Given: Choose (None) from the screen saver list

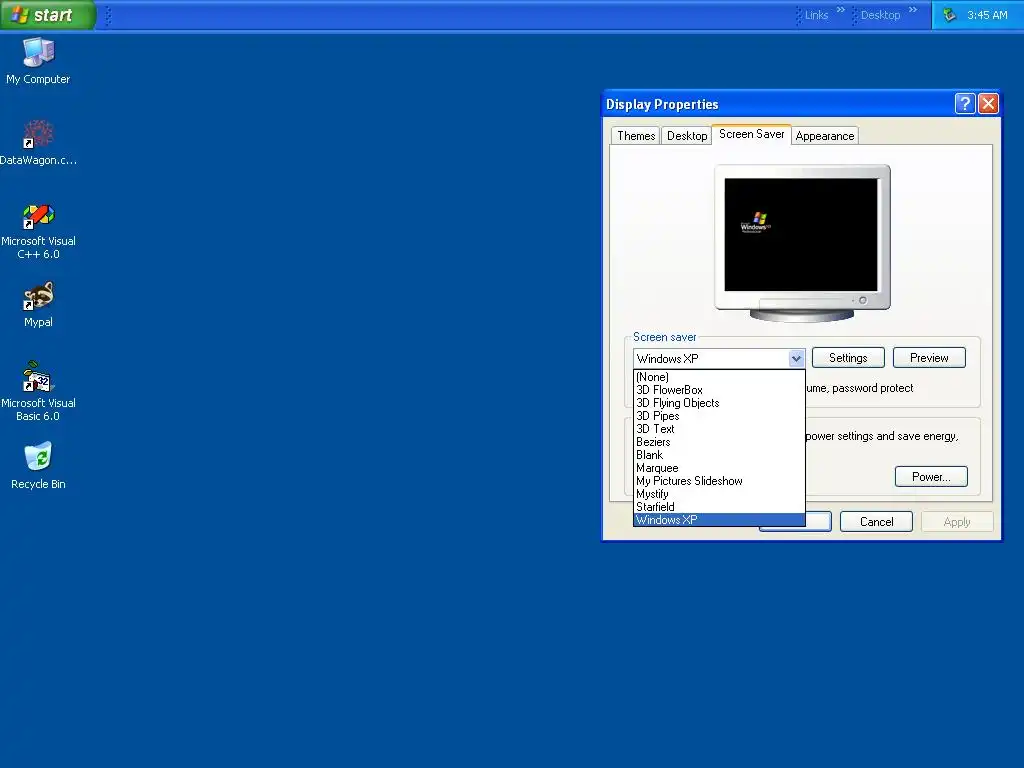Looking at the screenshot, I should (x=719, y=377).
